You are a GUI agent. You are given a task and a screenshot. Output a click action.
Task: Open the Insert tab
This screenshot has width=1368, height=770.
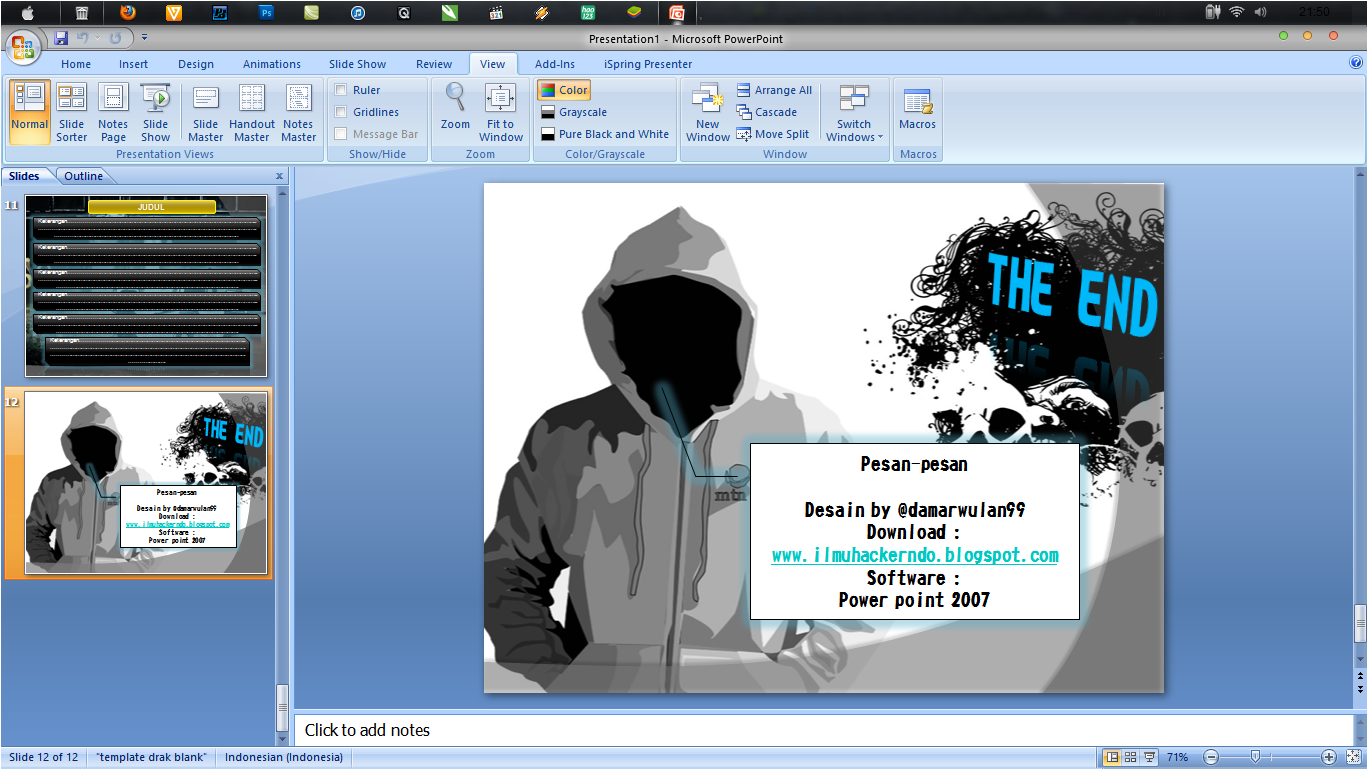(133, 64)
